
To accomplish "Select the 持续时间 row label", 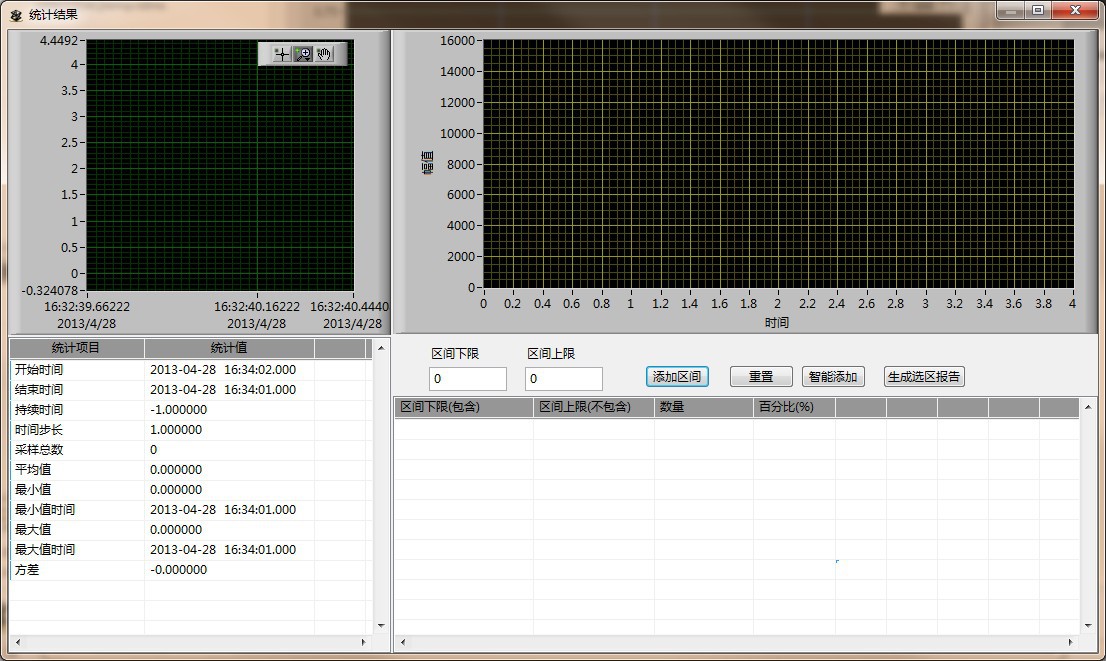I will click(x=39, y=410).
